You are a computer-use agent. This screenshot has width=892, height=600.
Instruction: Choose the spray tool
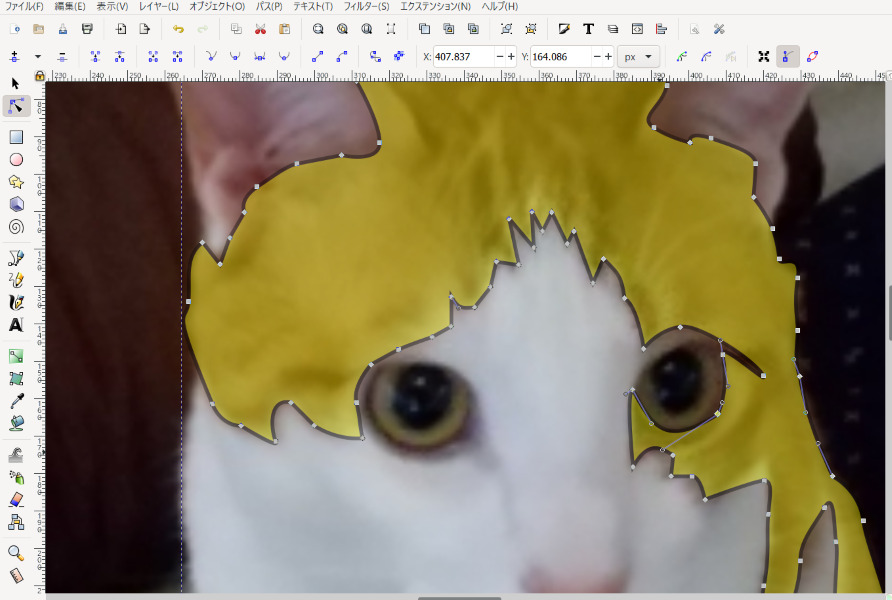16,477
